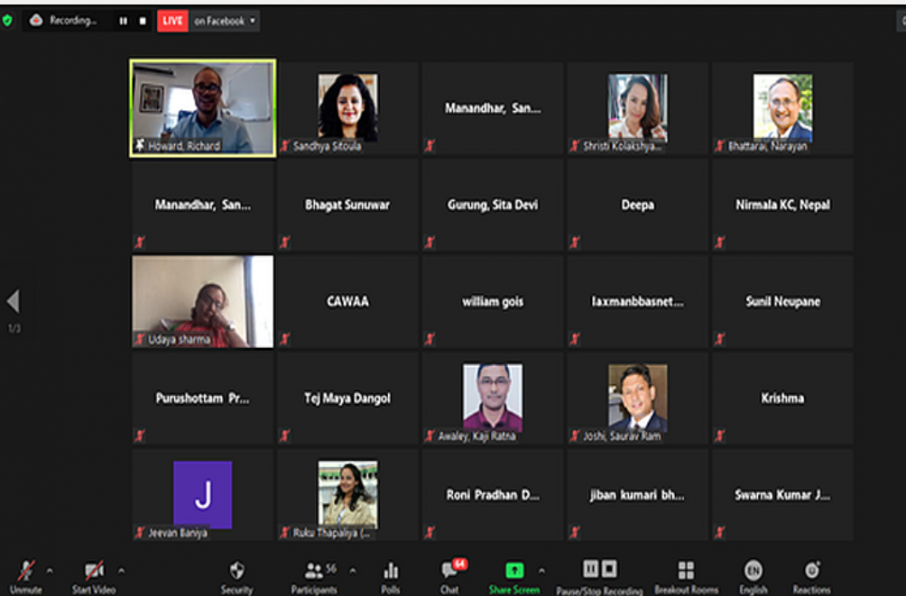The image size is (906, 596).
Task: Open Breakout Rooms
Action: [686, 571]
